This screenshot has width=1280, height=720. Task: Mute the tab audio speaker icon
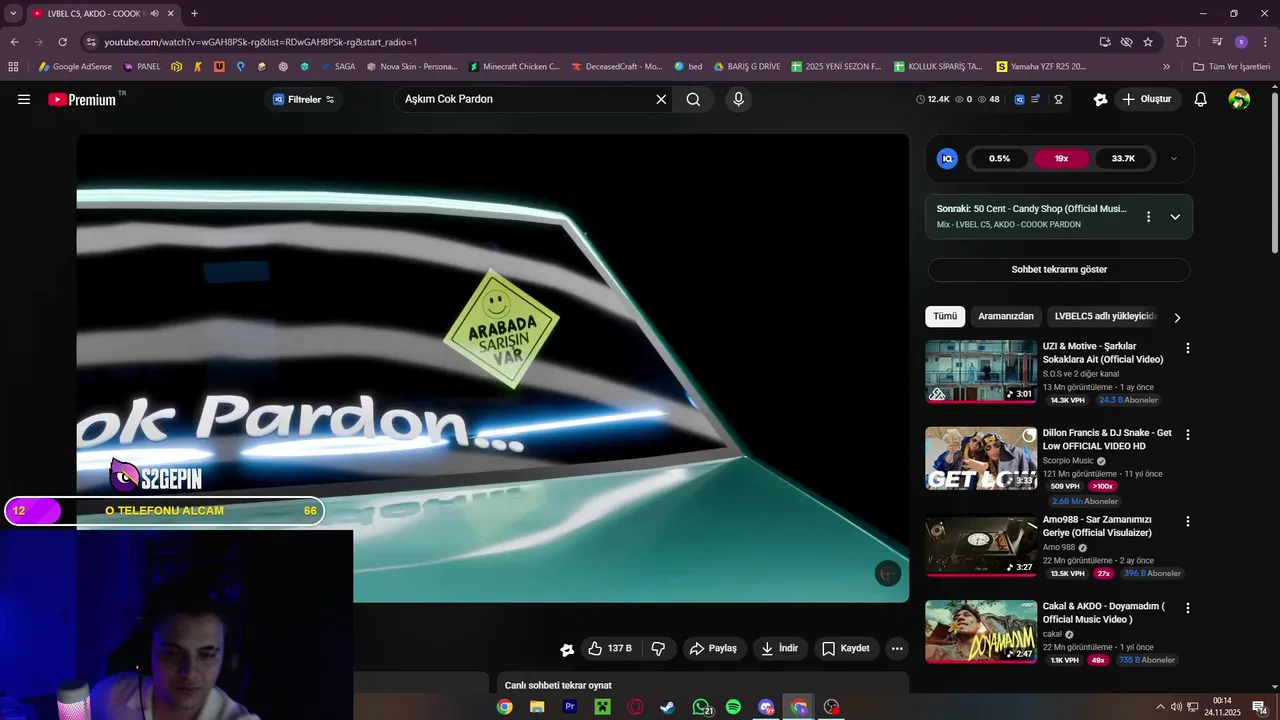click(154, 13)
